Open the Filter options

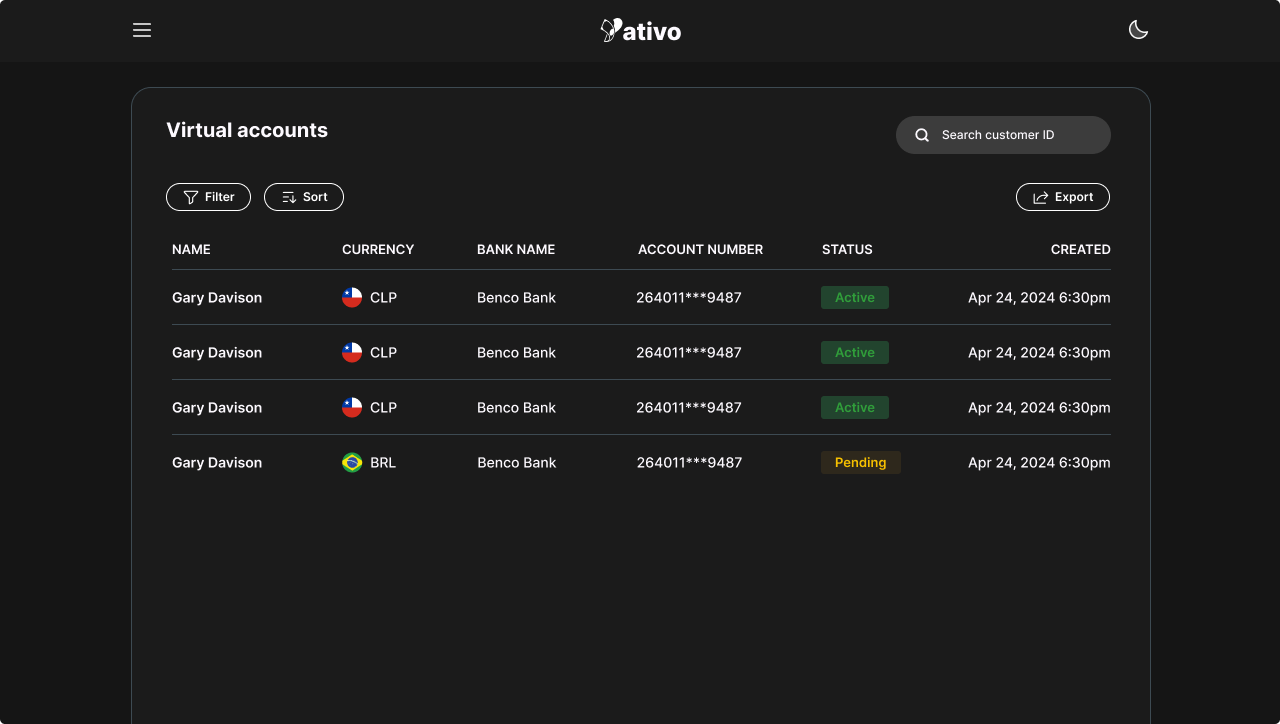pos(208,197)
